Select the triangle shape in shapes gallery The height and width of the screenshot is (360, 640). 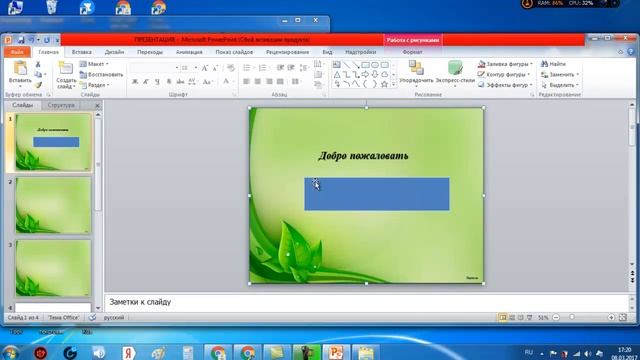[x=337, y=75]
